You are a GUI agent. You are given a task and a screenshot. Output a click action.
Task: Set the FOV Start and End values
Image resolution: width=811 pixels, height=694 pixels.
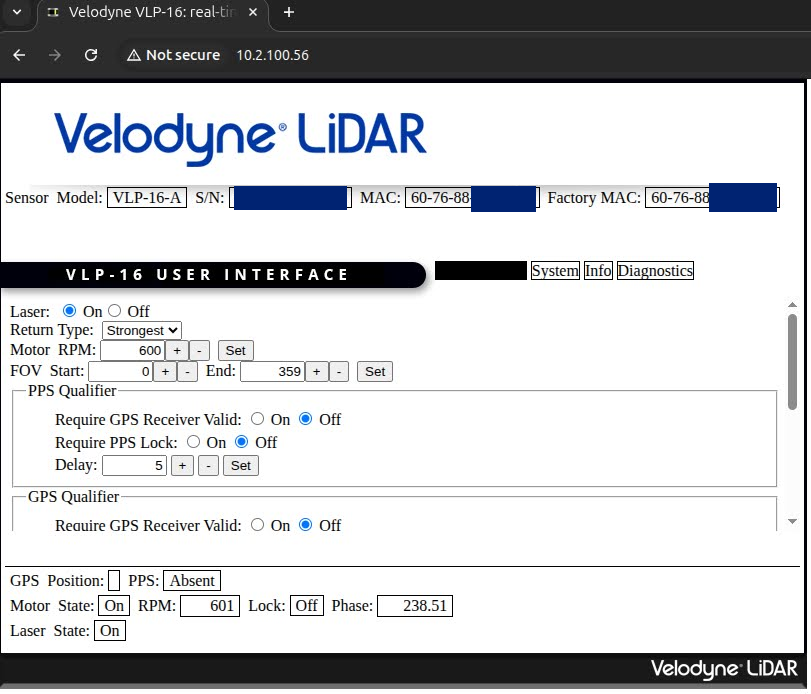(x=375, y=371)
